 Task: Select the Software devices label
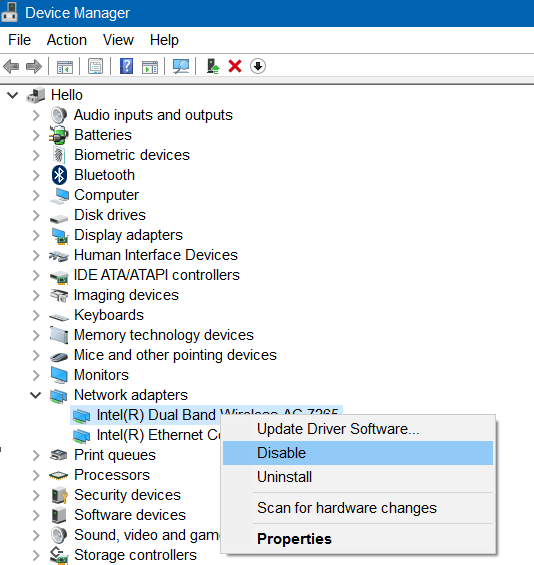[130, 515]
